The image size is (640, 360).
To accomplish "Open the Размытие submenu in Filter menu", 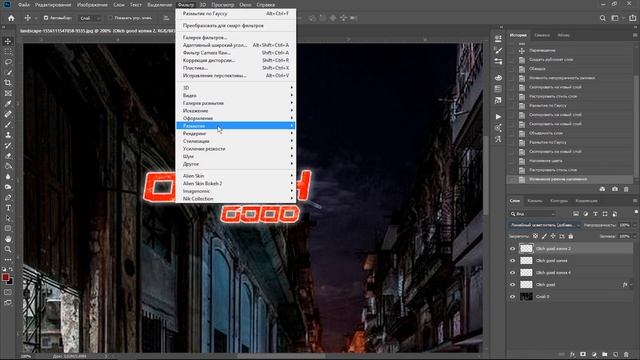I will click(x=236, y=126).
